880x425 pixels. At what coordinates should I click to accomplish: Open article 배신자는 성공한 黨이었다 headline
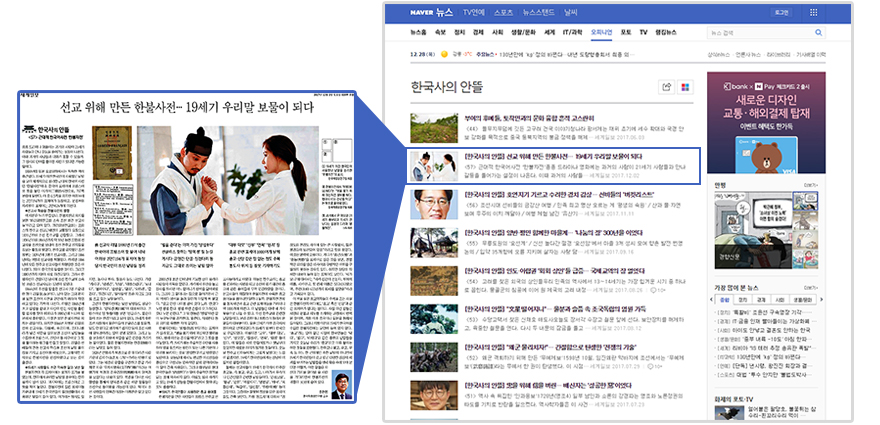[x=548, y=386]
